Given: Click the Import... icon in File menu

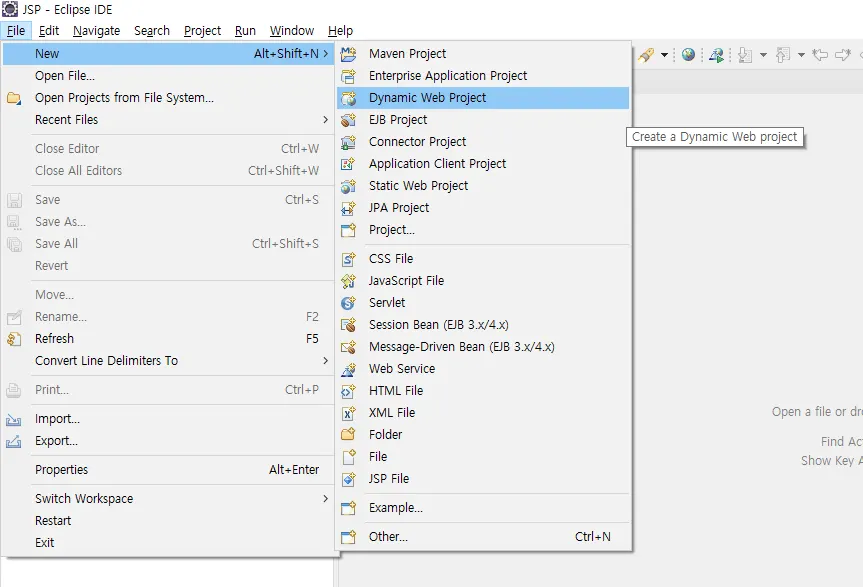Looking at the screenshot, I should [x=14, y=420].
